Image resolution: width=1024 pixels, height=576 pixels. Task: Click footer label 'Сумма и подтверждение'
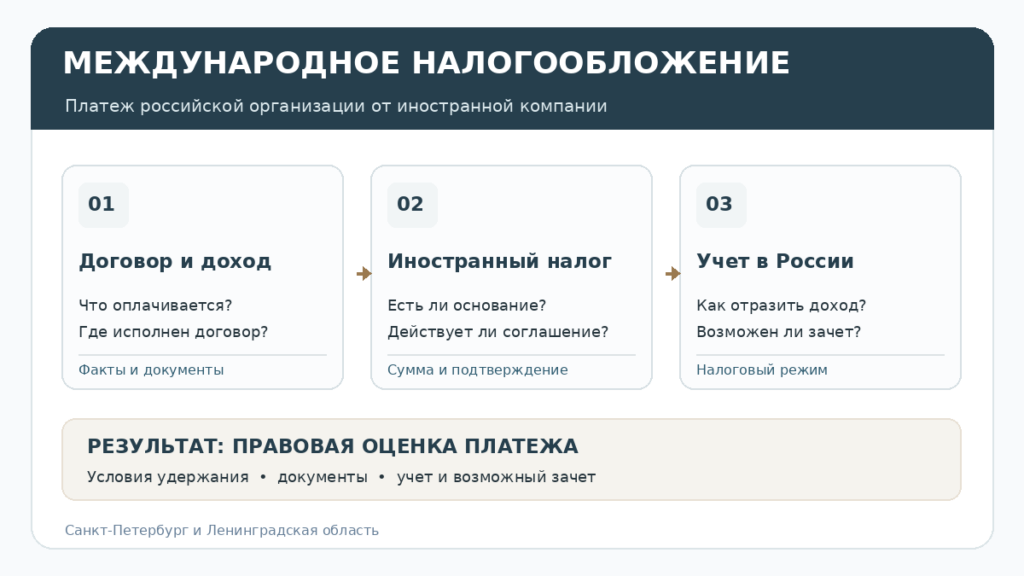[x=477, y=370]
